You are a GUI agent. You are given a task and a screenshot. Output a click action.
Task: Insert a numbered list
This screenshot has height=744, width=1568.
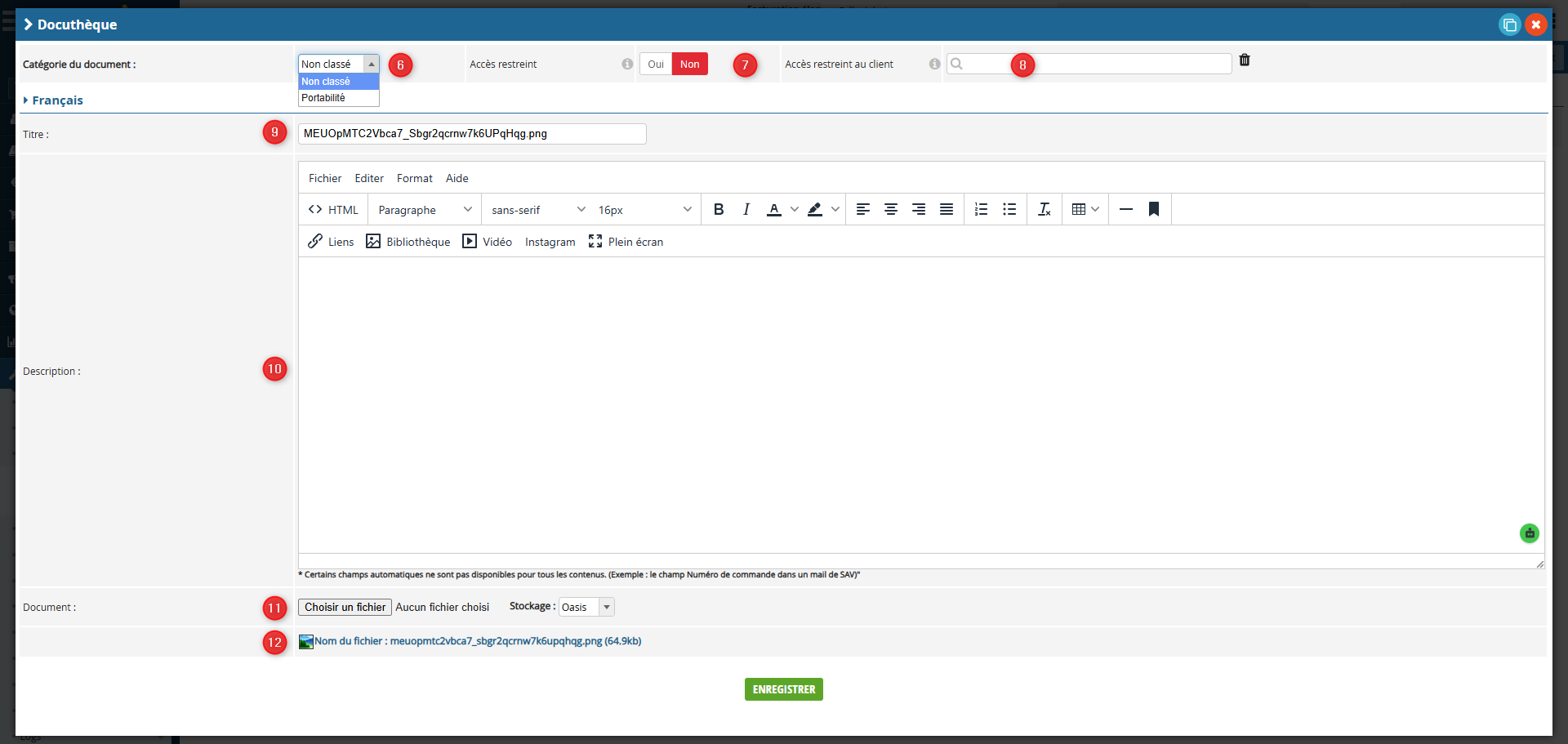point(982,210)
